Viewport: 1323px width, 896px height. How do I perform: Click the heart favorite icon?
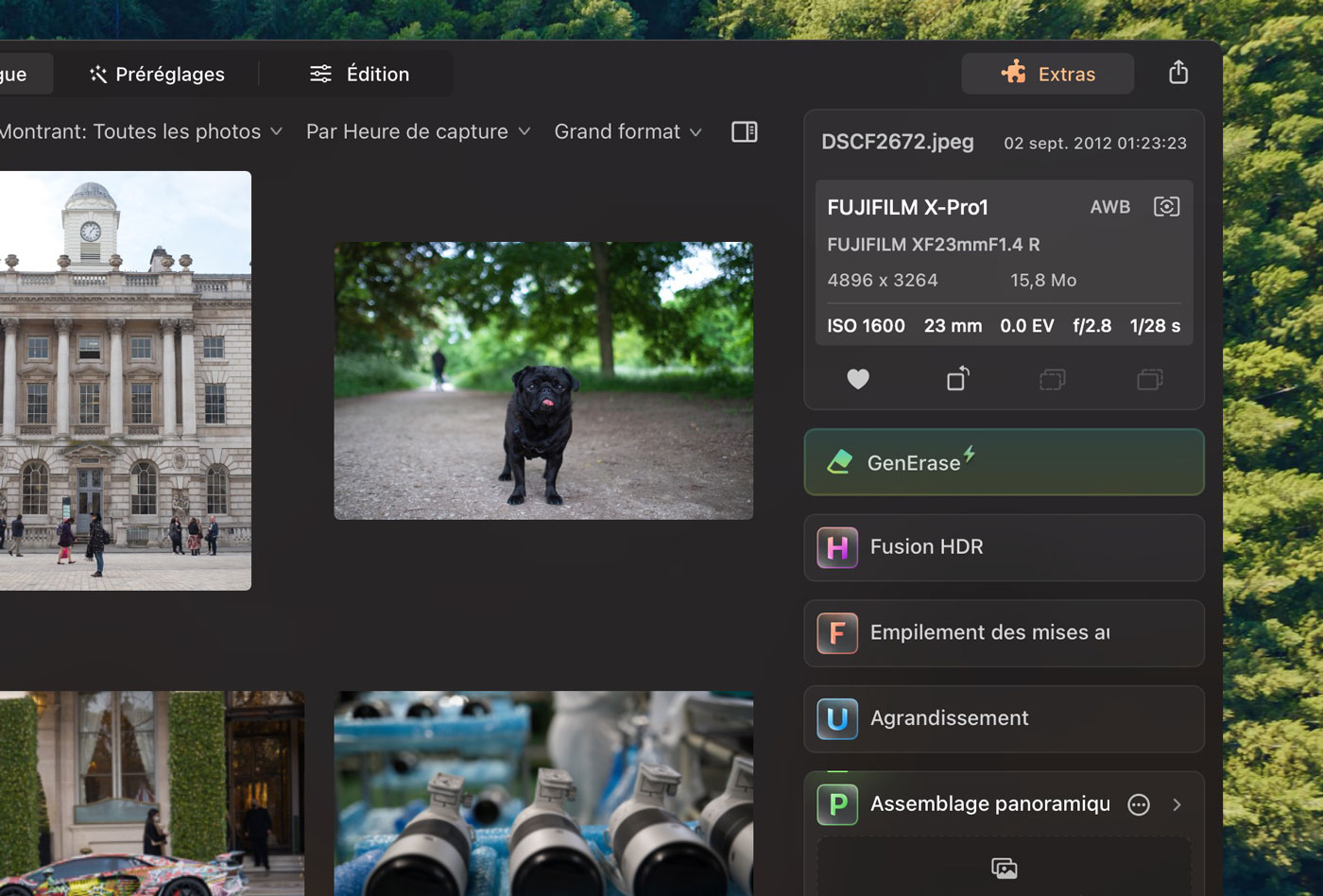click(858, 379)
